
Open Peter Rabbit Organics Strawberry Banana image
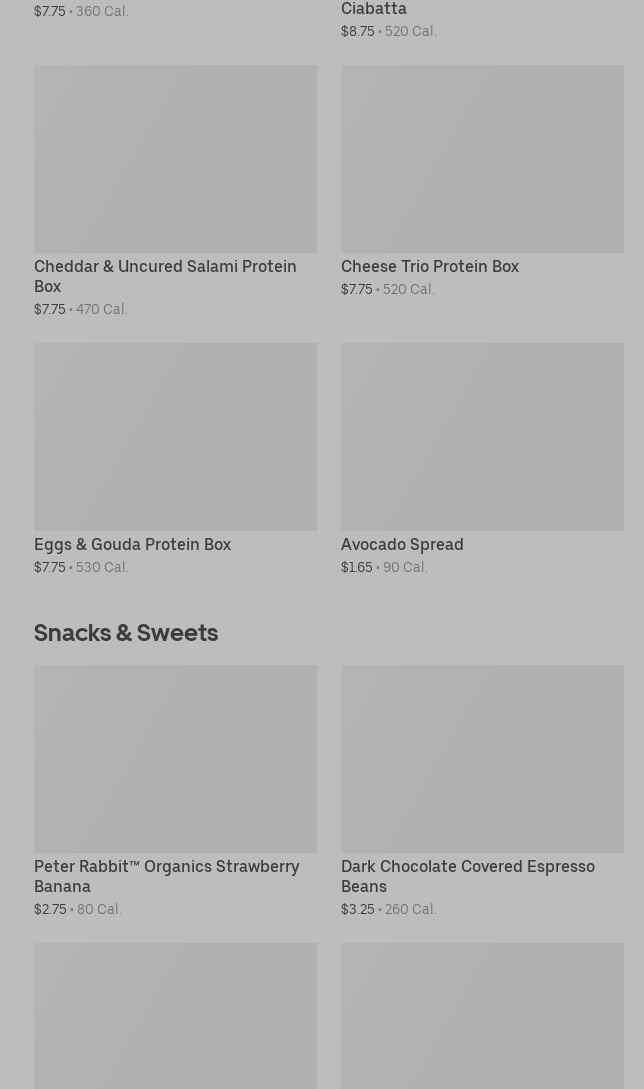click(x=175, y=759)
